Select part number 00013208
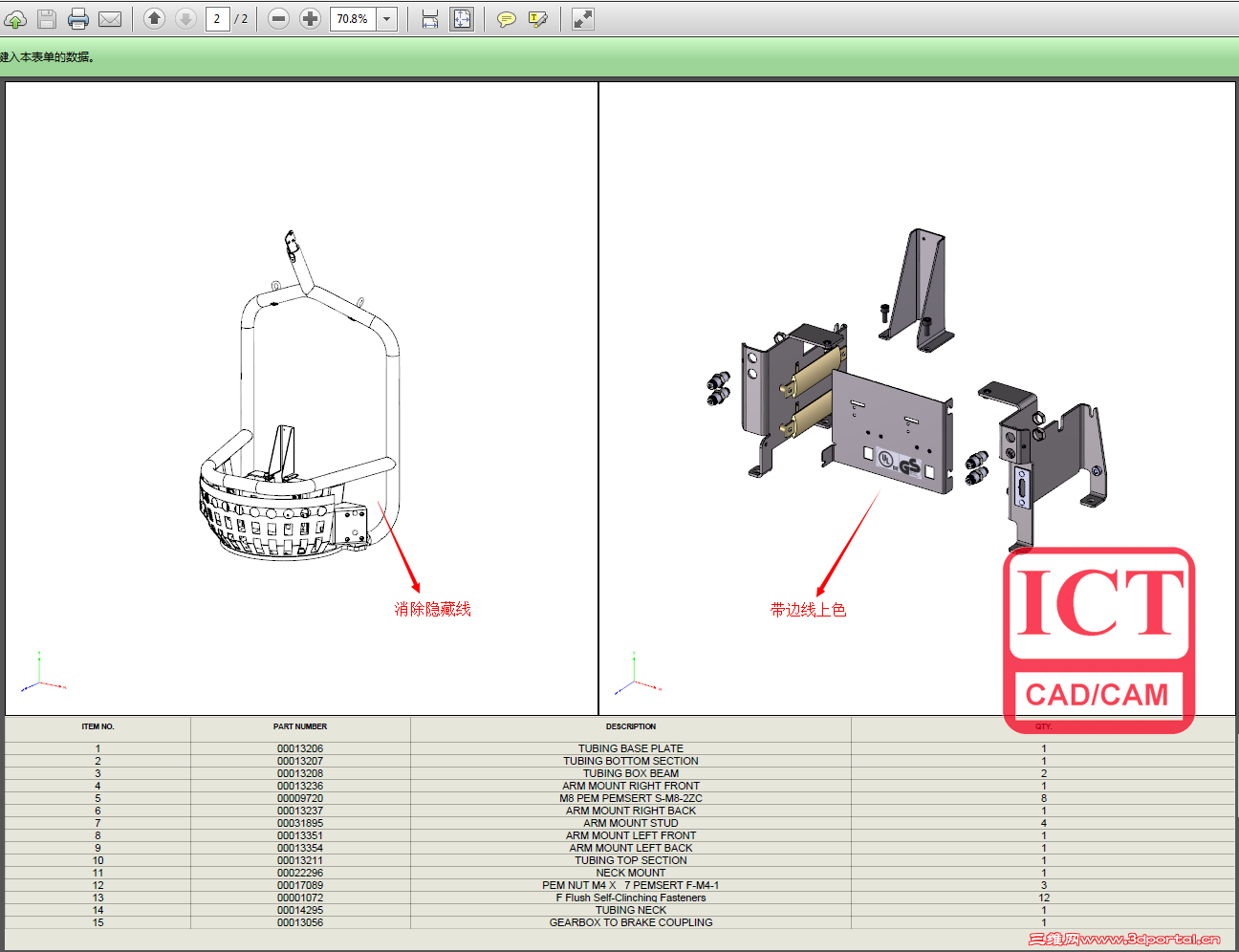The height and width of the screenshot is (952, 1239). coord(300,773)
